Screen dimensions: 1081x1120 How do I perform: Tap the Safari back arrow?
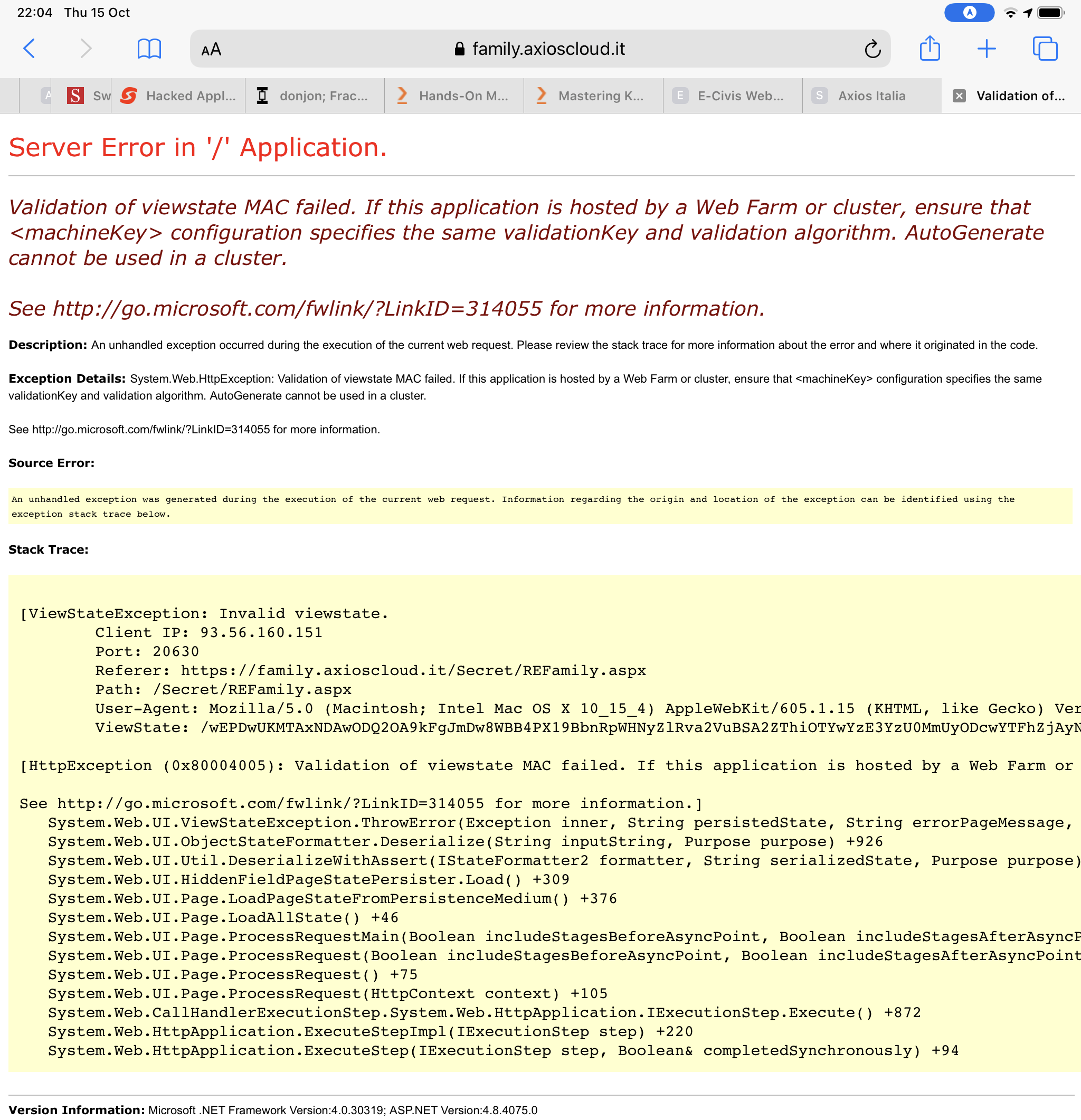coord(30,49)
